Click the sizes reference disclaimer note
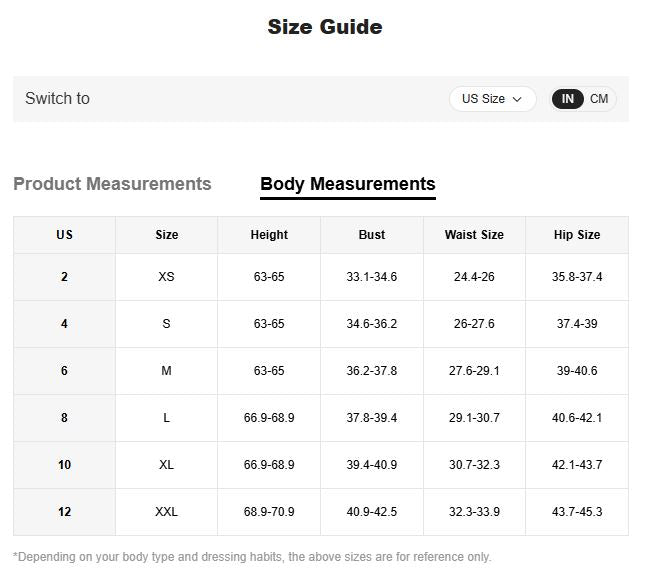 [252, 557]
